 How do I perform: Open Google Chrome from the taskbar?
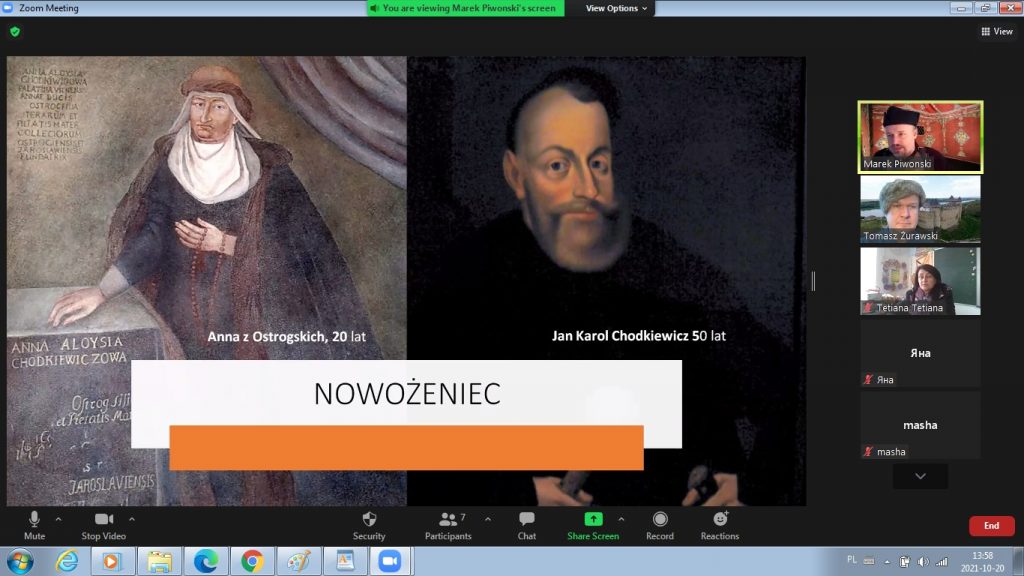click(x=252, y=561)
